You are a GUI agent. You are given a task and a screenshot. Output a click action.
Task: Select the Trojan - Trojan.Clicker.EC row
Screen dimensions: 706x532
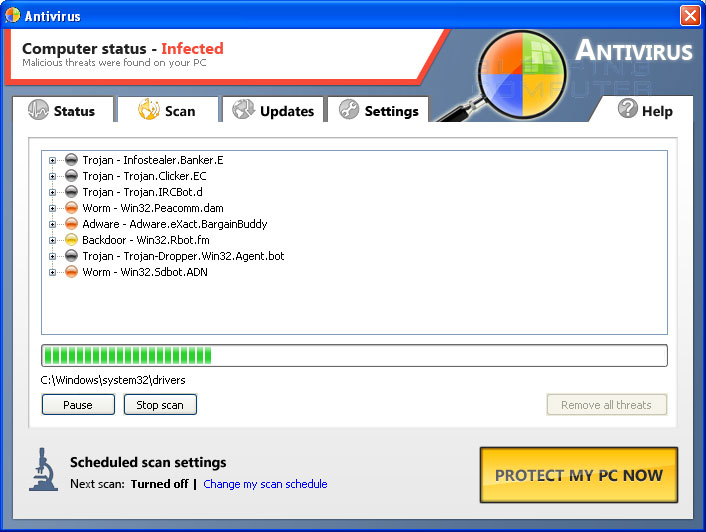(x=144, y=176)
